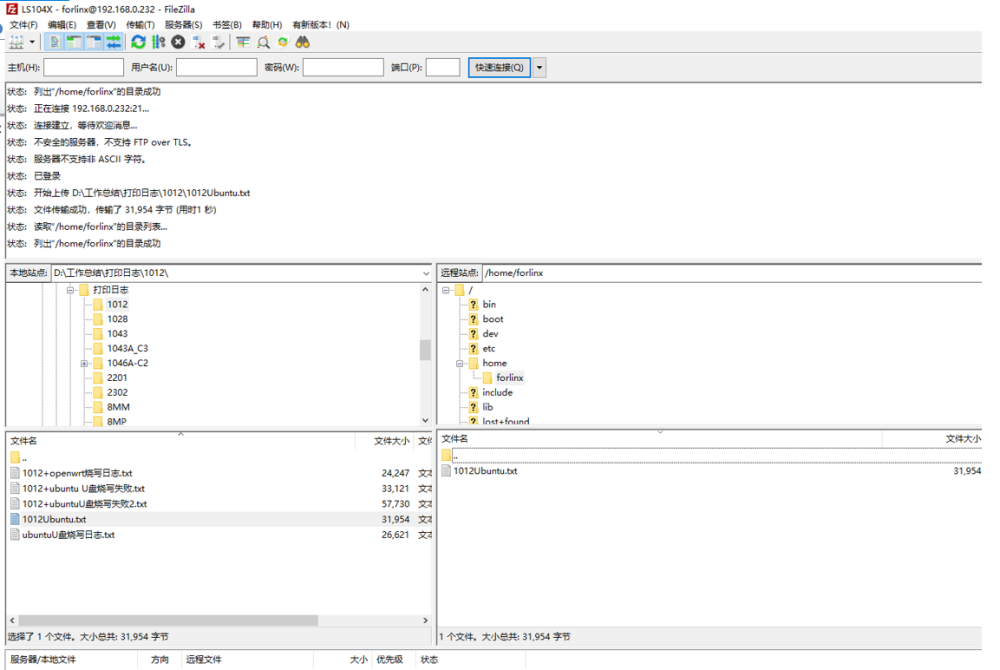1000x670 pixels.
Task: Click the process queue toolbar icon
Action: coord(158,42)
